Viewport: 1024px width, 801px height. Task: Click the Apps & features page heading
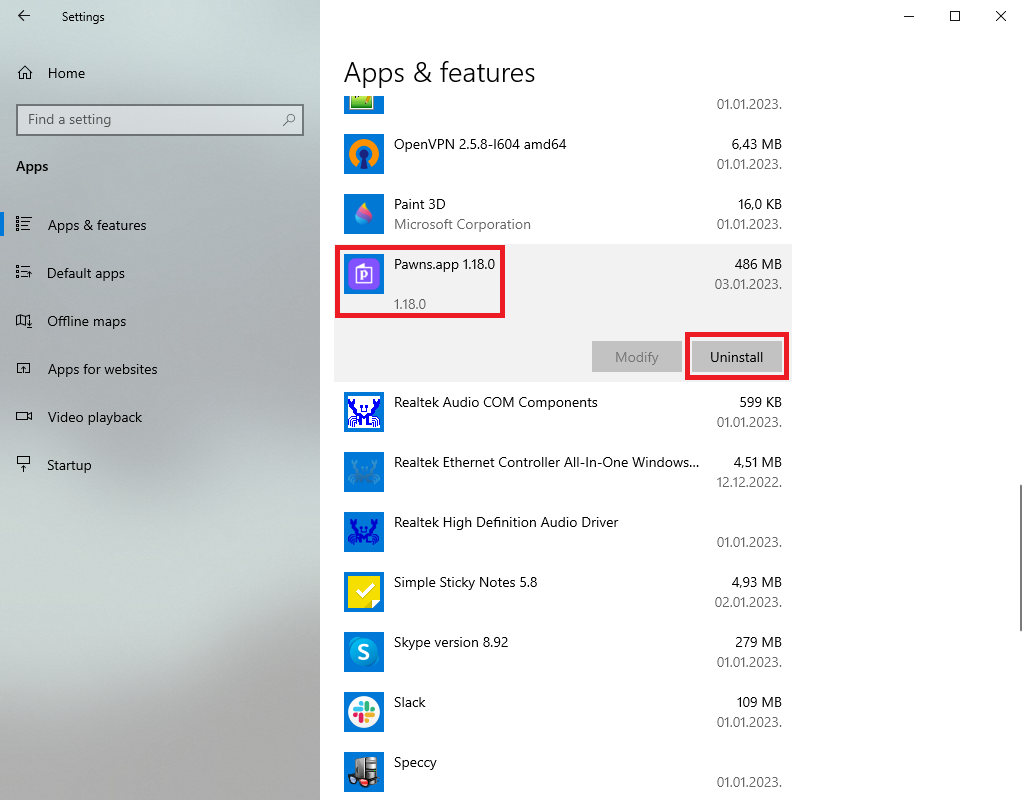(x=440, y=72)
